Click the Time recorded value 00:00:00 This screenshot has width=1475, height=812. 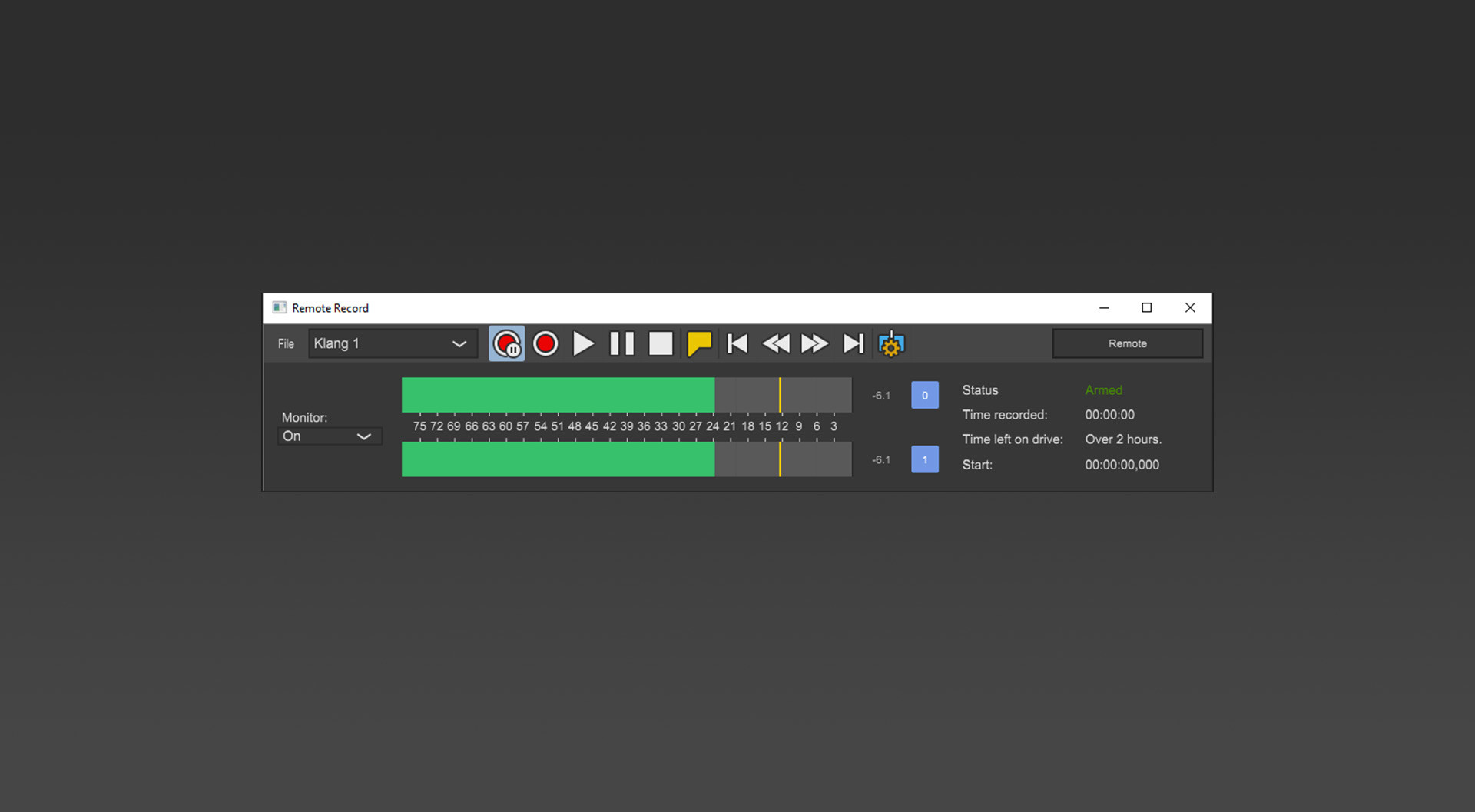tap(1109, 415)
